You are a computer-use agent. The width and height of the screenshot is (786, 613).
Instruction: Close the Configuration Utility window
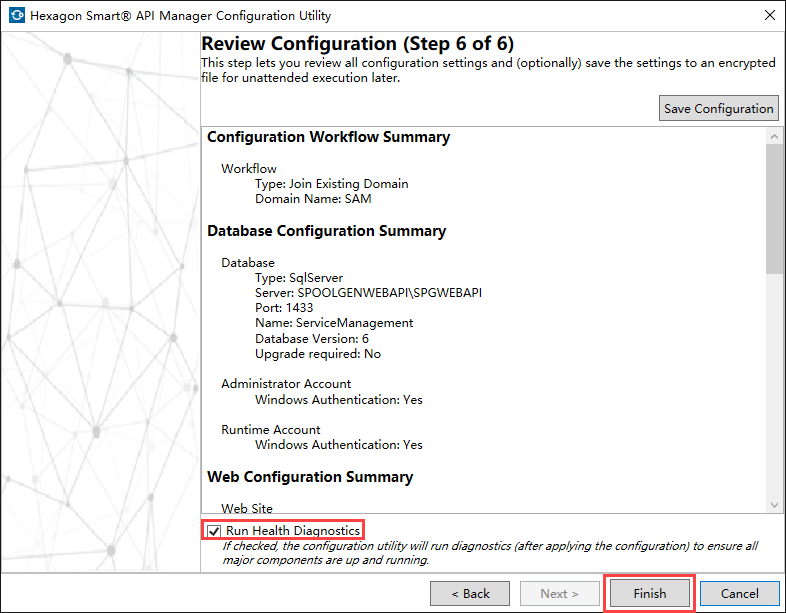[768, 16]
